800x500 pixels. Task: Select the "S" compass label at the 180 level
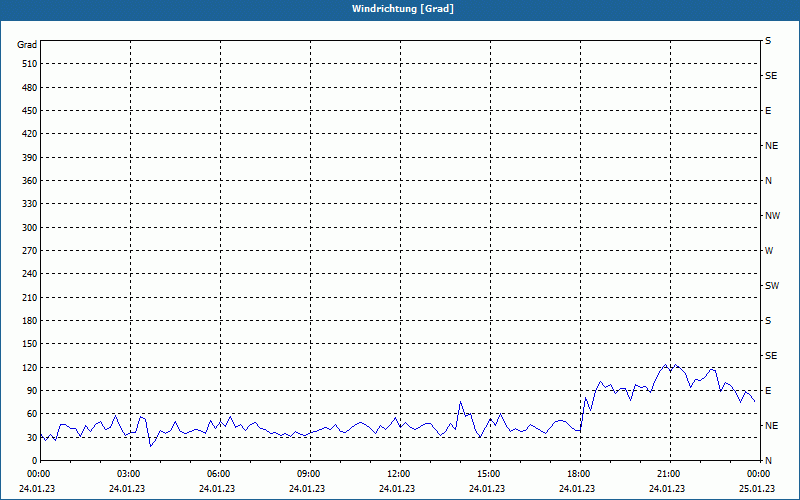pyautogui.click(x=768, y=321)
